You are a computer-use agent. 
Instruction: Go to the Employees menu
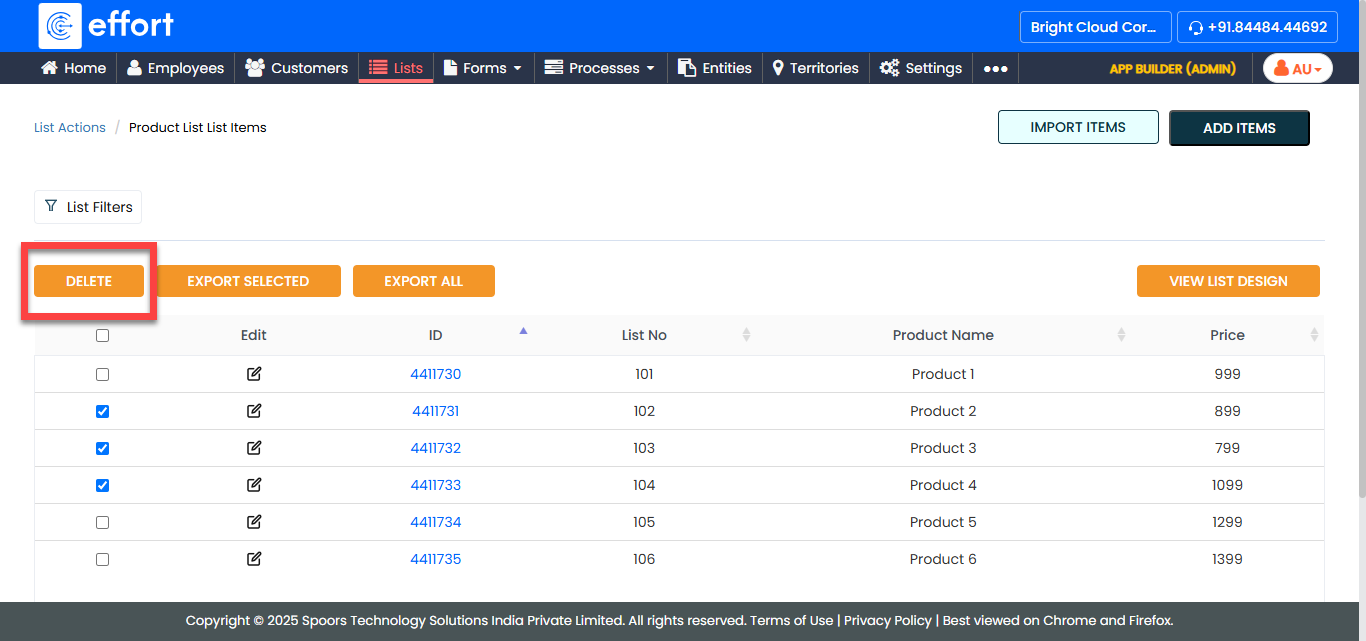(175, 68)
